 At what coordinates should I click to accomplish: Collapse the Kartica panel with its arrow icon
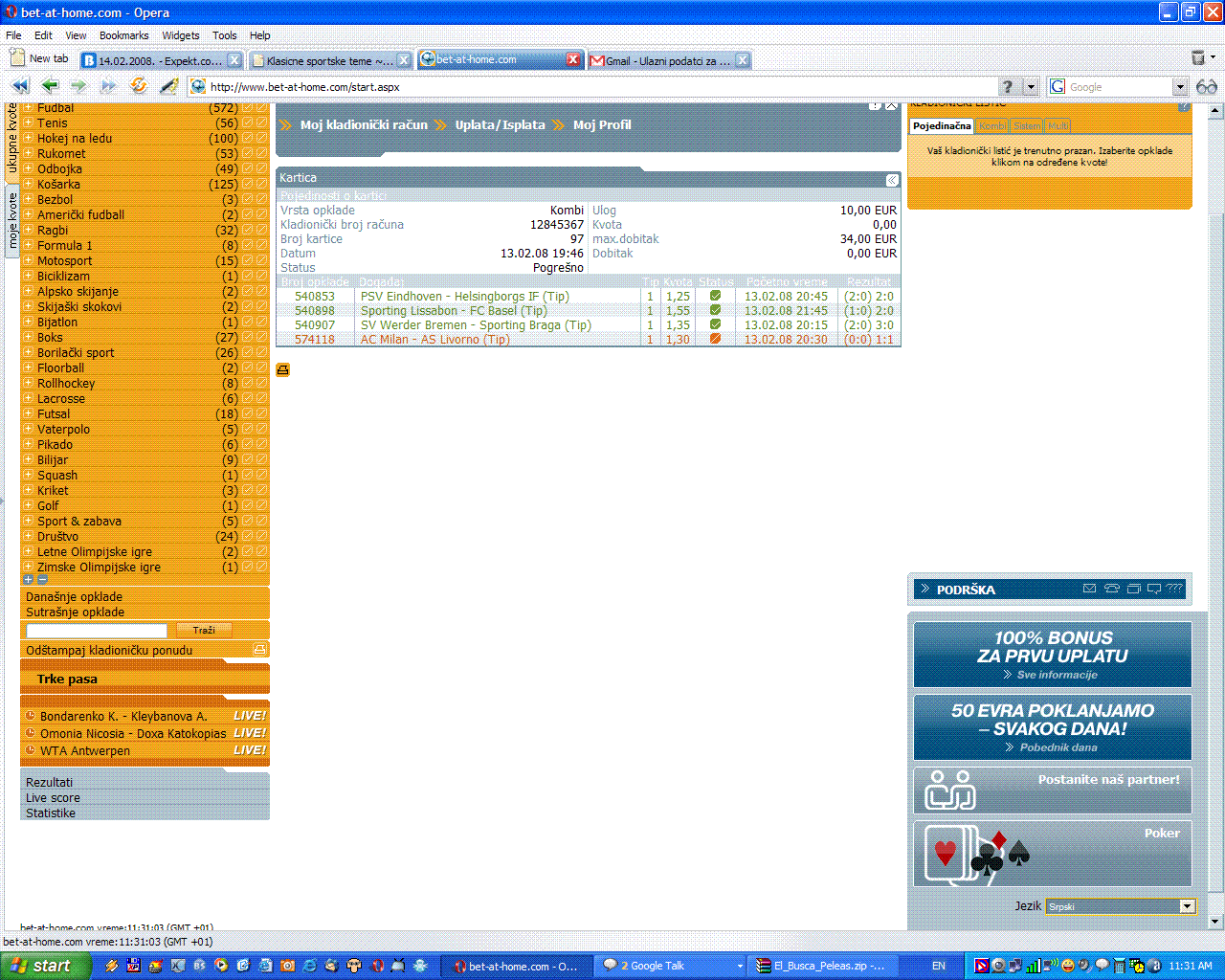(892, 179)
